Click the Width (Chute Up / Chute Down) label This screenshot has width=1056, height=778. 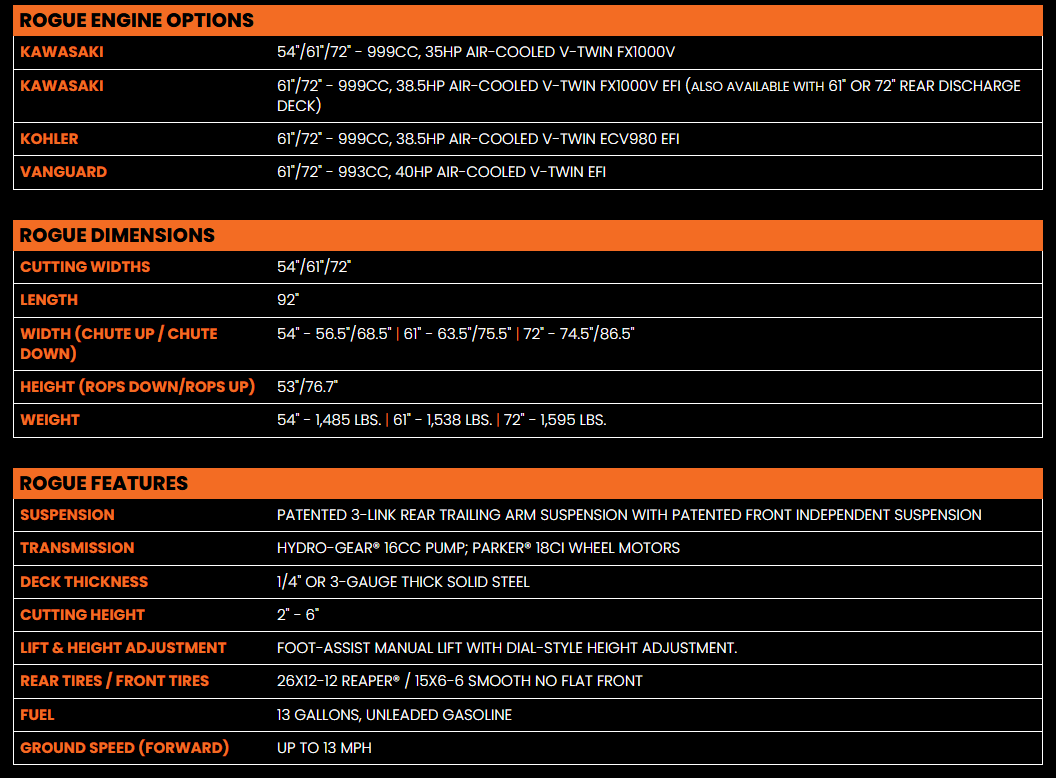point(118,343)
